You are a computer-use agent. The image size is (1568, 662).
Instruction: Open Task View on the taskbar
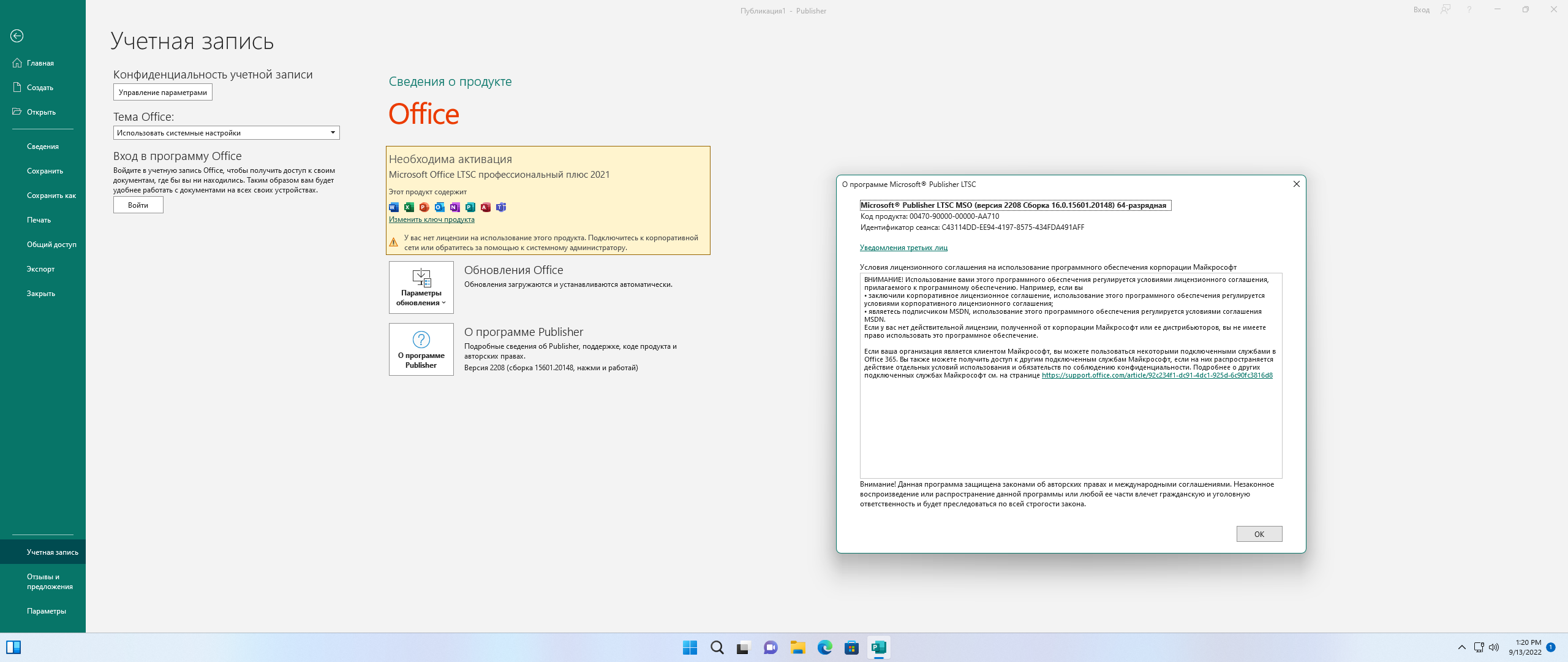click(x=744, y=647)
